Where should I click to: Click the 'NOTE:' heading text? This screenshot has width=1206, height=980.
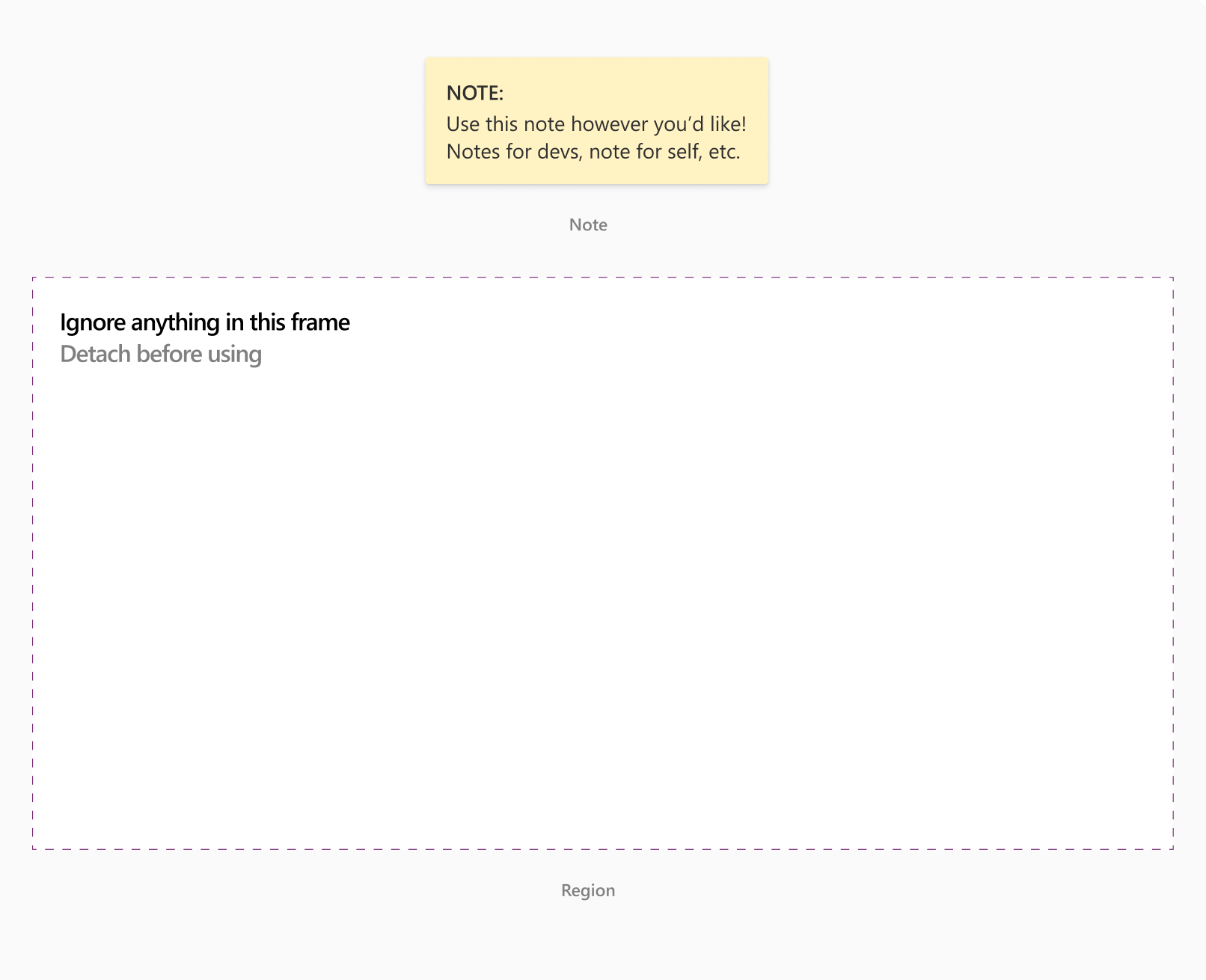tap(475, 94)
